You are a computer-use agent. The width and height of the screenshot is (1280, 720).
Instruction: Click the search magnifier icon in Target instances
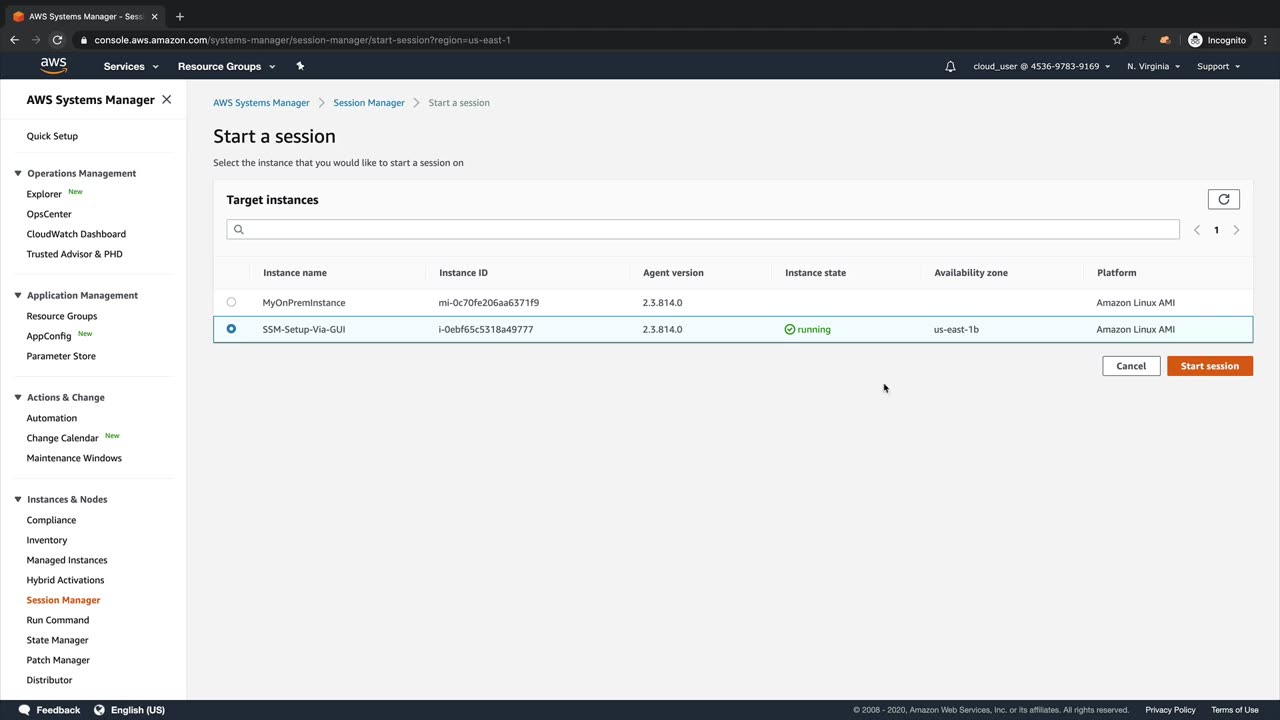238,230
